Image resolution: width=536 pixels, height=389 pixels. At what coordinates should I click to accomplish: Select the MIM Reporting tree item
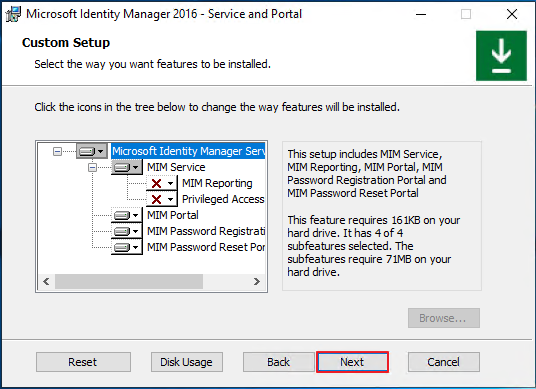pos(217,183)
